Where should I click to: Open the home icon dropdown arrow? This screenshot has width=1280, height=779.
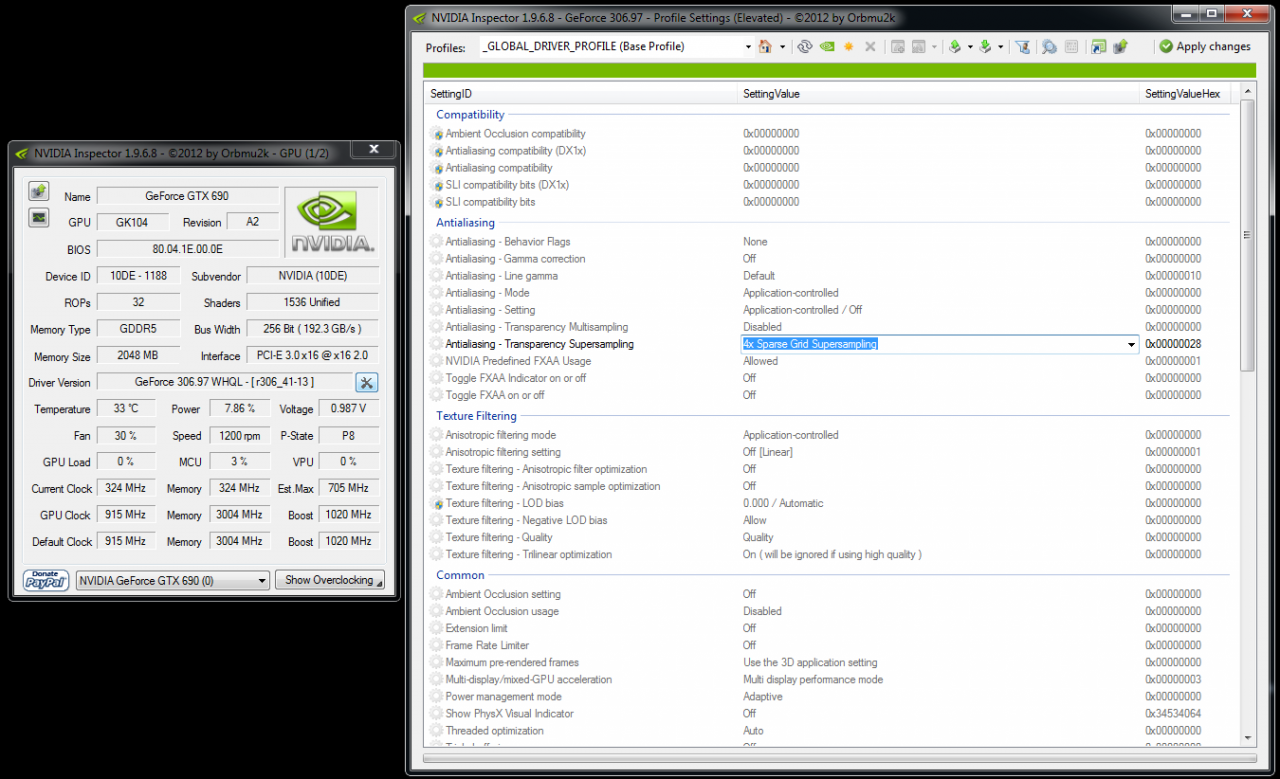(x=782, y=47)
